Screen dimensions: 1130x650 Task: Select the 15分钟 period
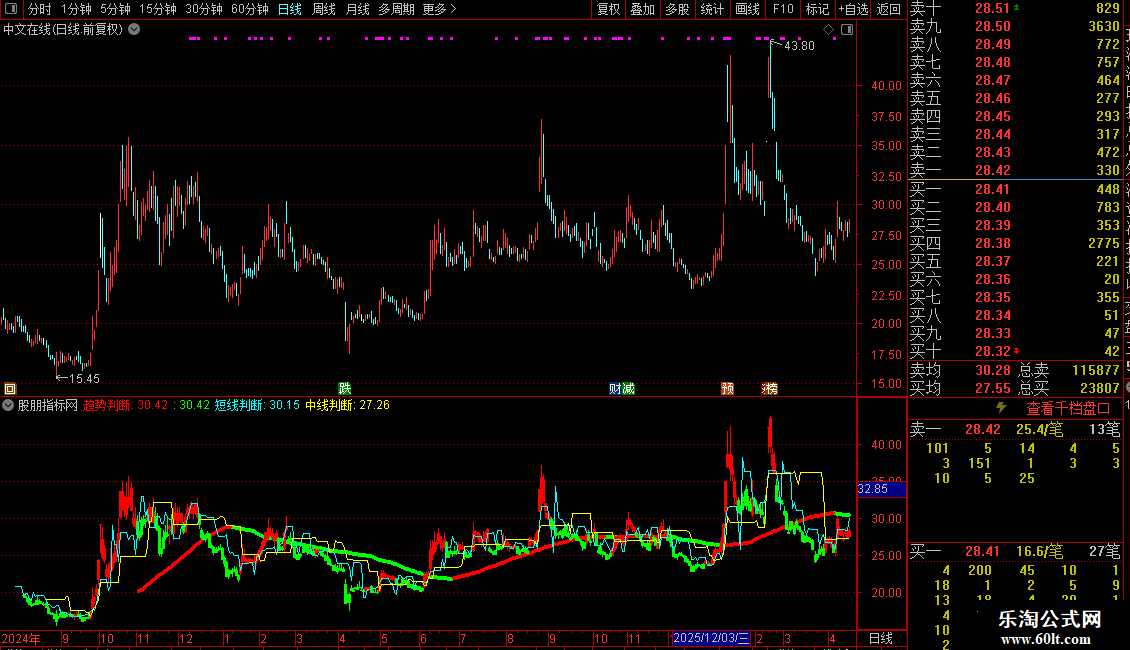click(x=158, y=9)
